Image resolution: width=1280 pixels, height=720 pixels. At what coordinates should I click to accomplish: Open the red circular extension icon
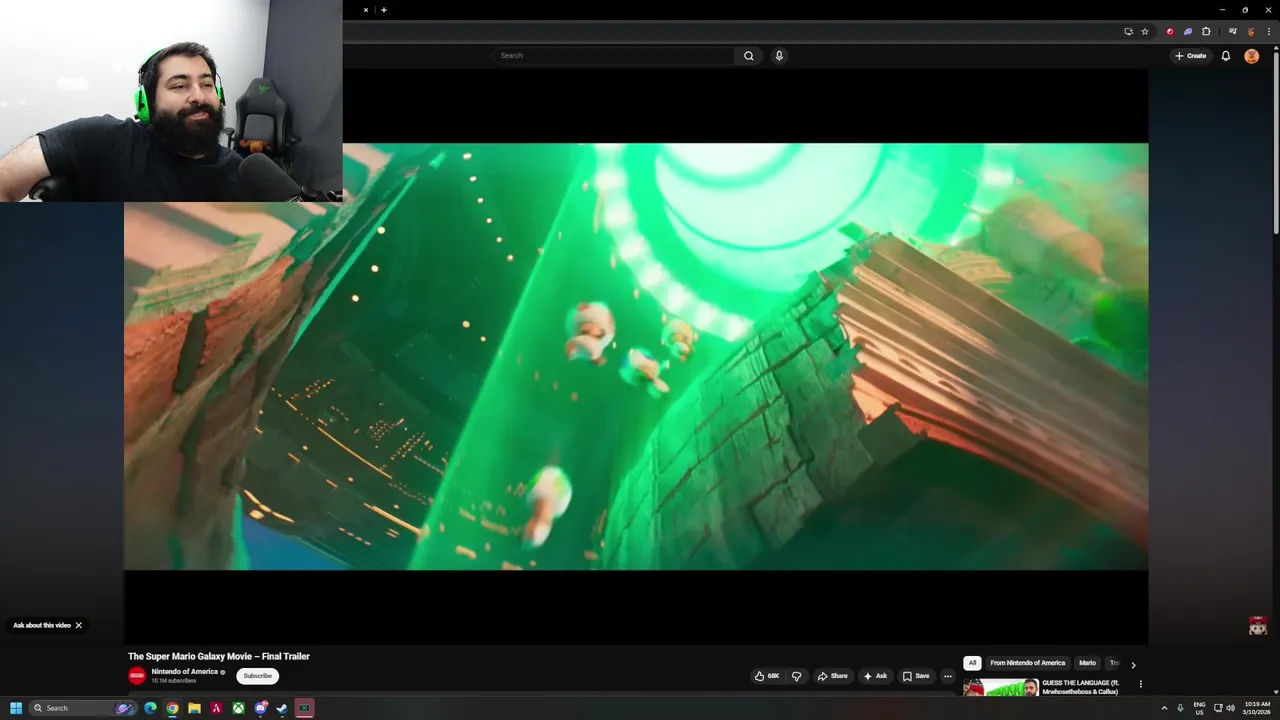coord(1170,31)
